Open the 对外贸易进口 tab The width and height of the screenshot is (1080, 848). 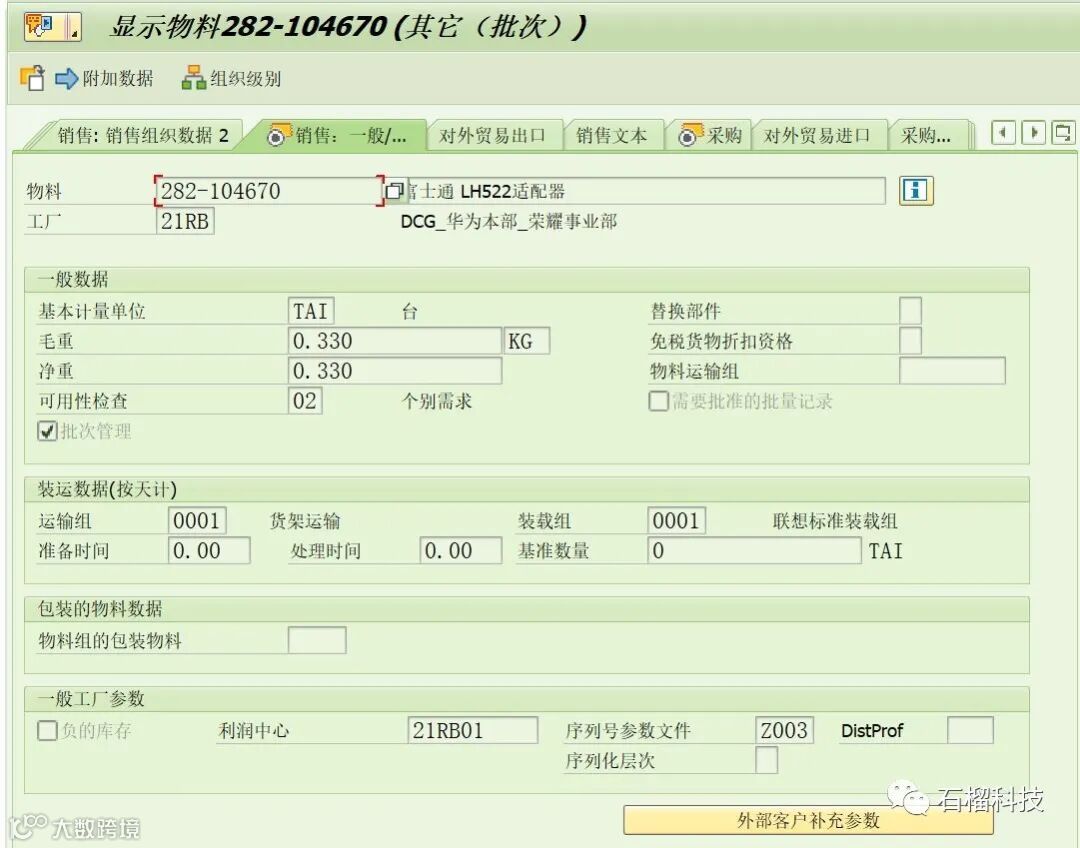pos(817,135)
